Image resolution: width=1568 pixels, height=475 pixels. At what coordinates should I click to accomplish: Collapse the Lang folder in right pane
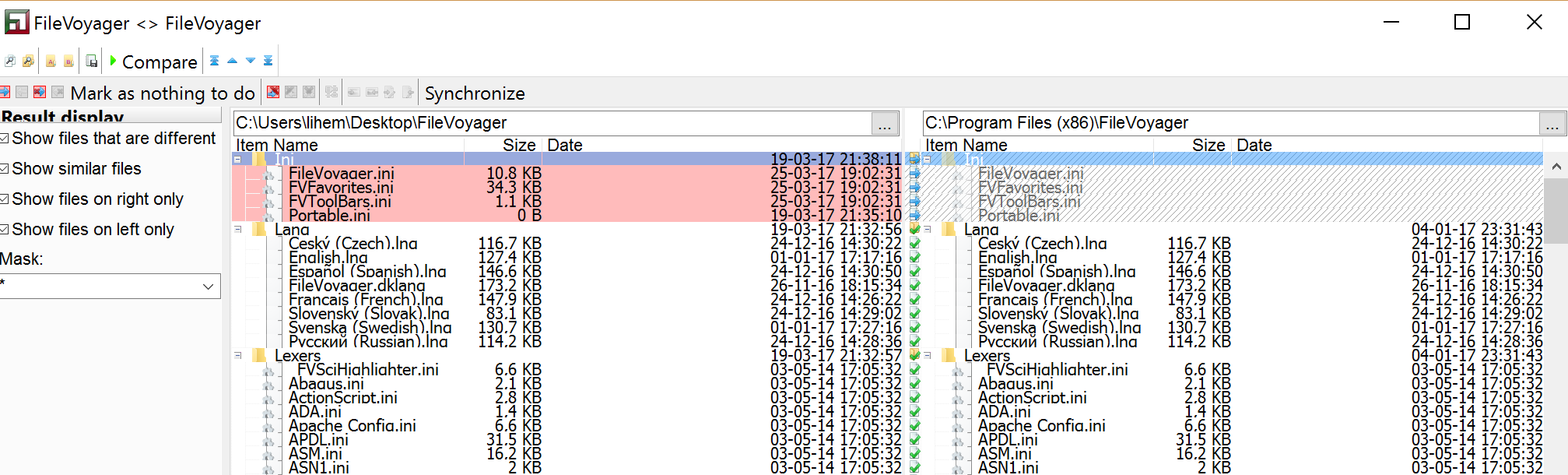tap(928, 229)
